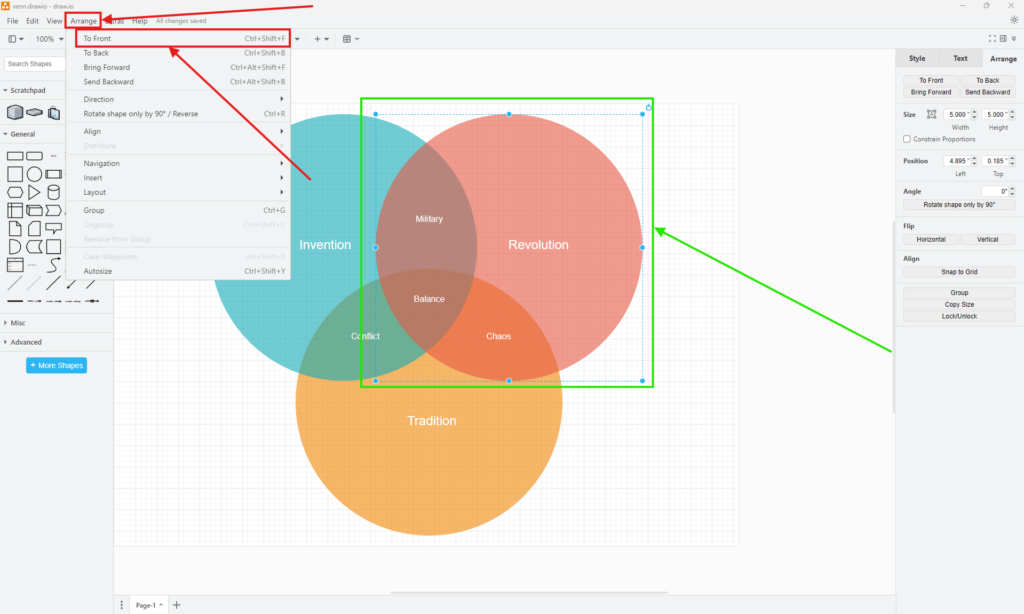1024x614 pixels.
Task: Choose the hexagon shape
Action: pos(15,192)
